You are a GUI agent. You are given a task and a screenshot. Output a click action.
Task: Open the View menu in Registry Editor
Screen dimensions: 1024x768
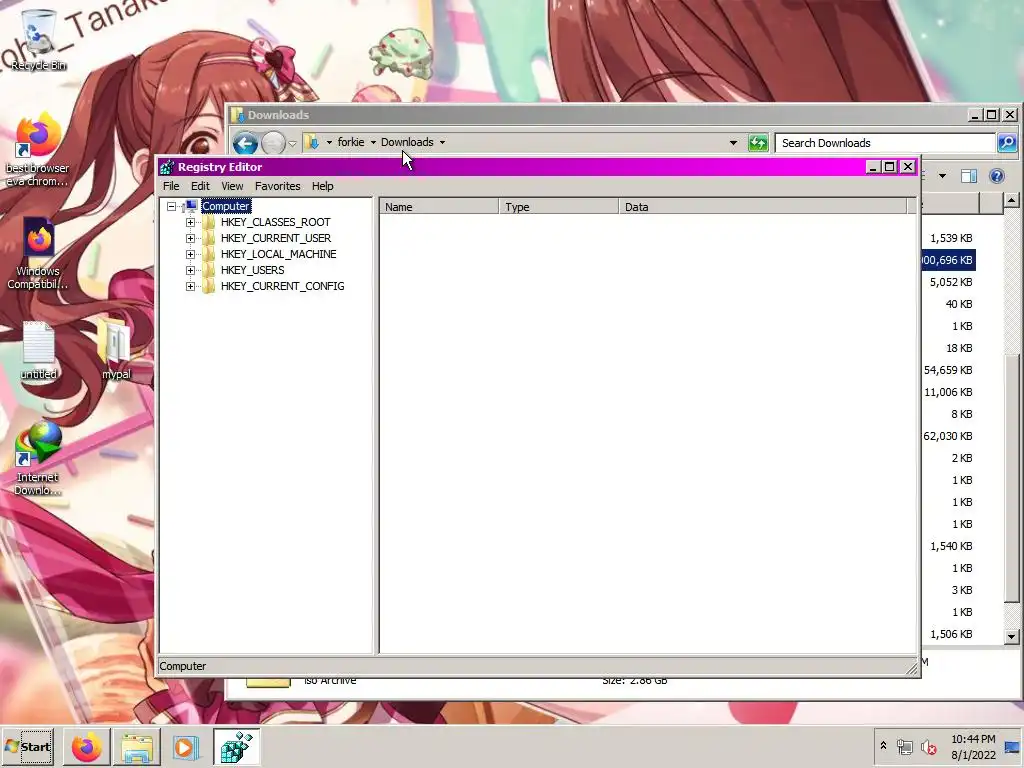tap(232, 186)
